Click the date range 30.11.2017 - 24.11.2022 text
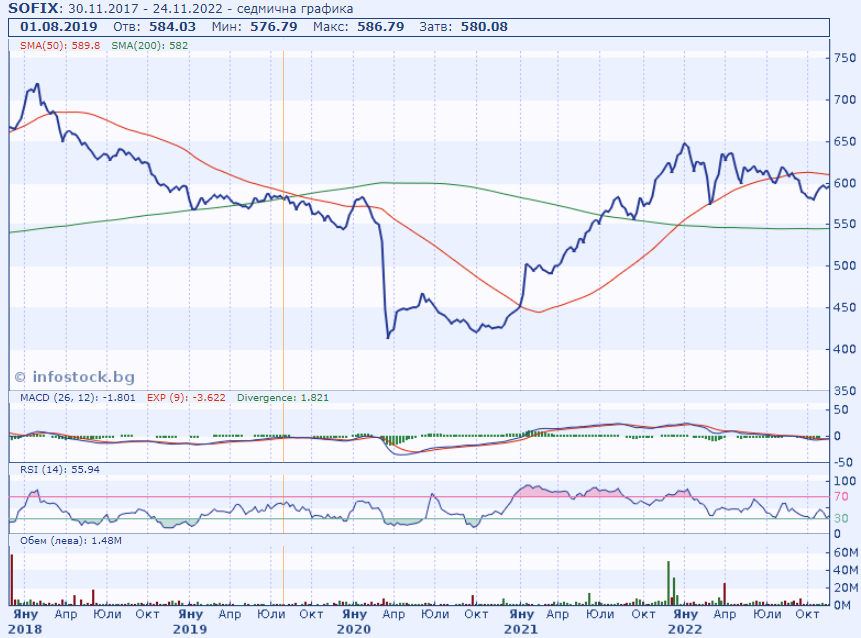The height and width of the screenshot is (638, 861). [146, 9]
